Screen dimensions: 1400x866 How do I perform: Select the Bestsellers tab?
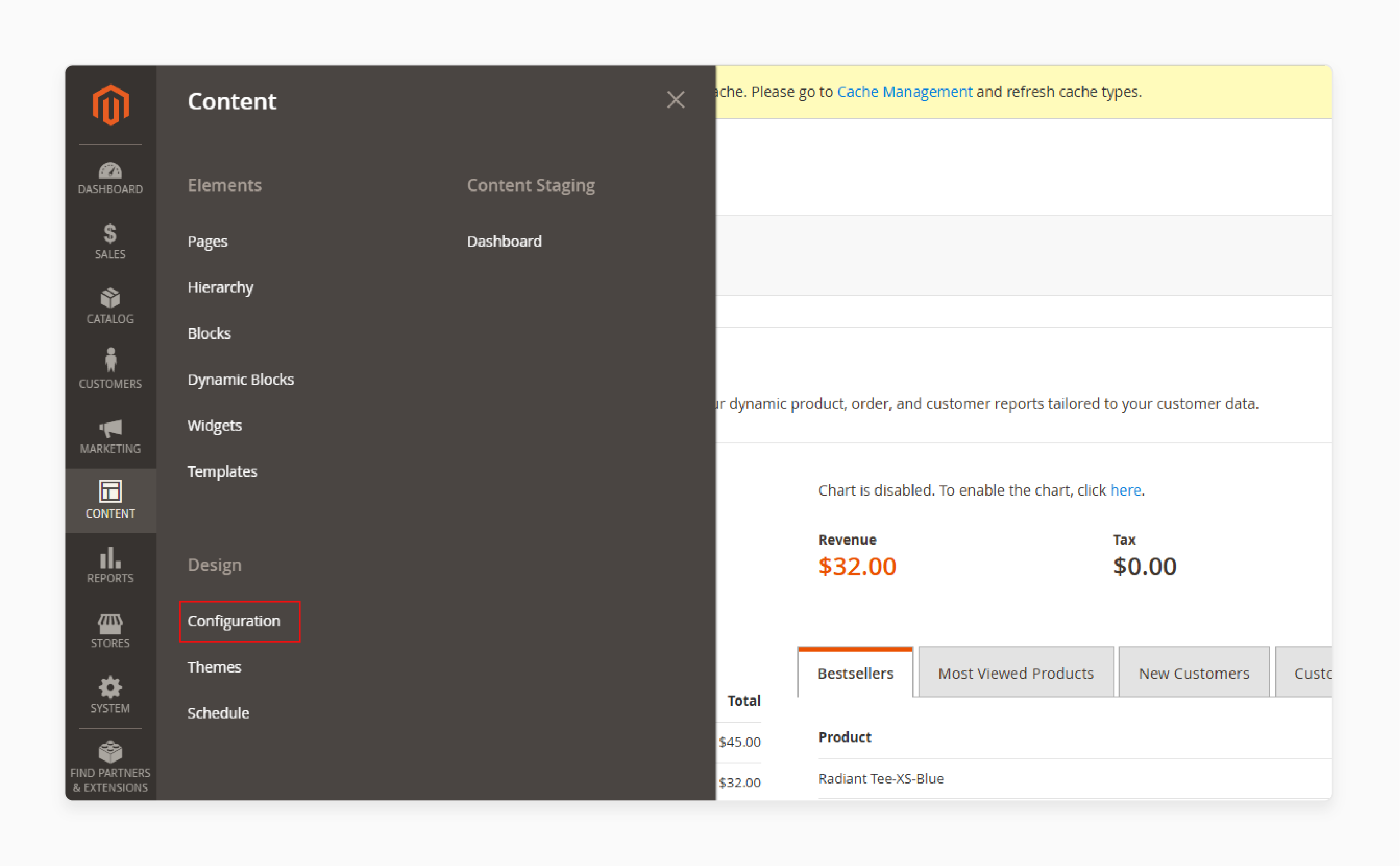pyautogui.click(x=855, y=673)
